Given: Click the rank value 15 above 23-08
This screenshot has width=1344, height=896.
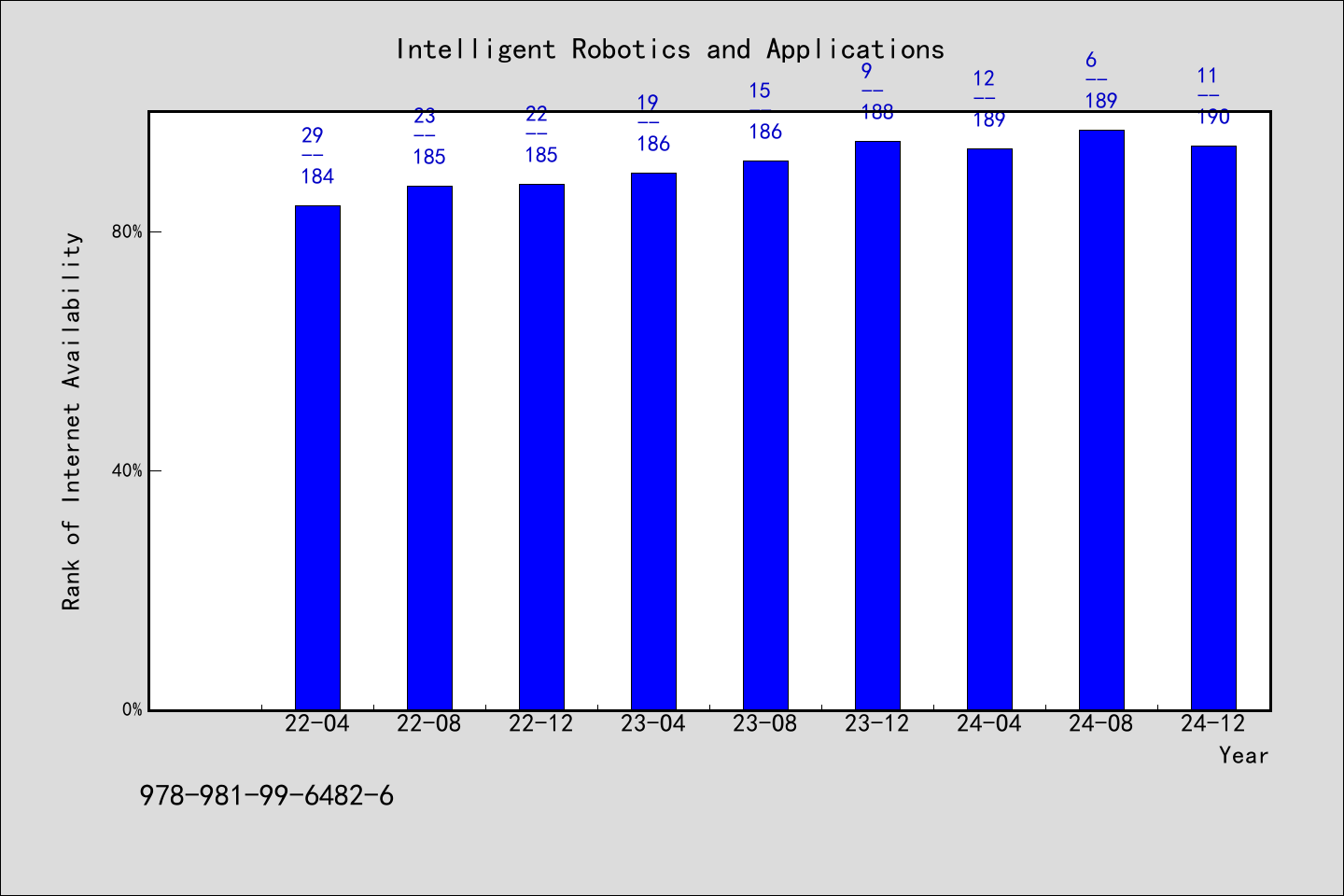Looking at the screenshot, I should 760,91.
